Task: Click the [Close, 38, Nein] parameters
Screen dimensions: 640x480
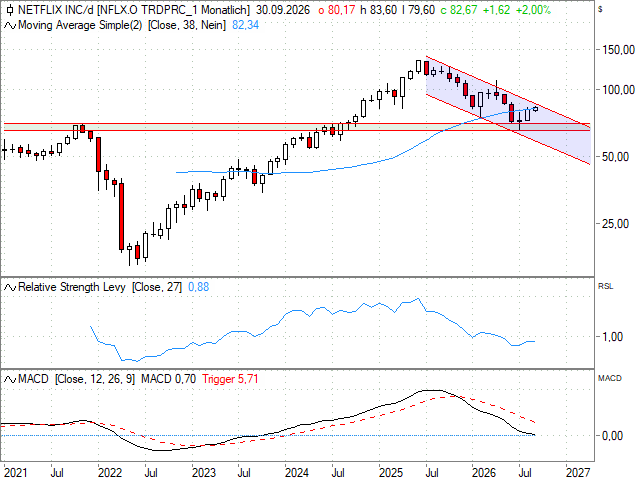Action: (187, 25)
